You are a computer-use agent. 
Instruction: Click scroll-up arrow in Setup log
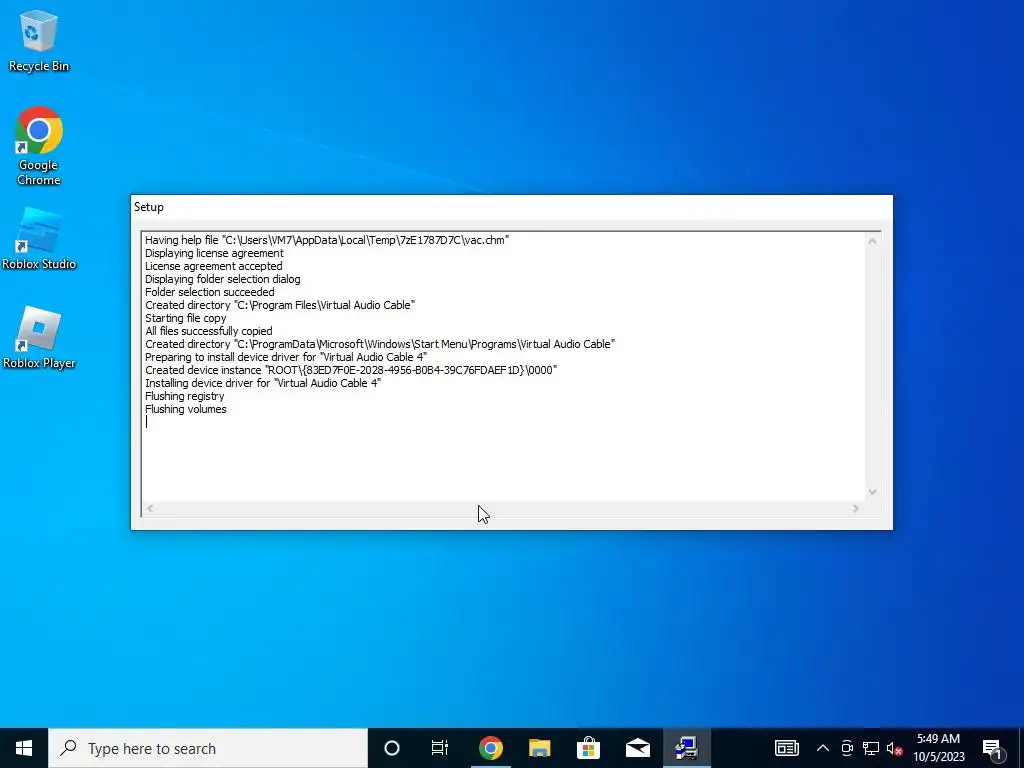(872, 241)
